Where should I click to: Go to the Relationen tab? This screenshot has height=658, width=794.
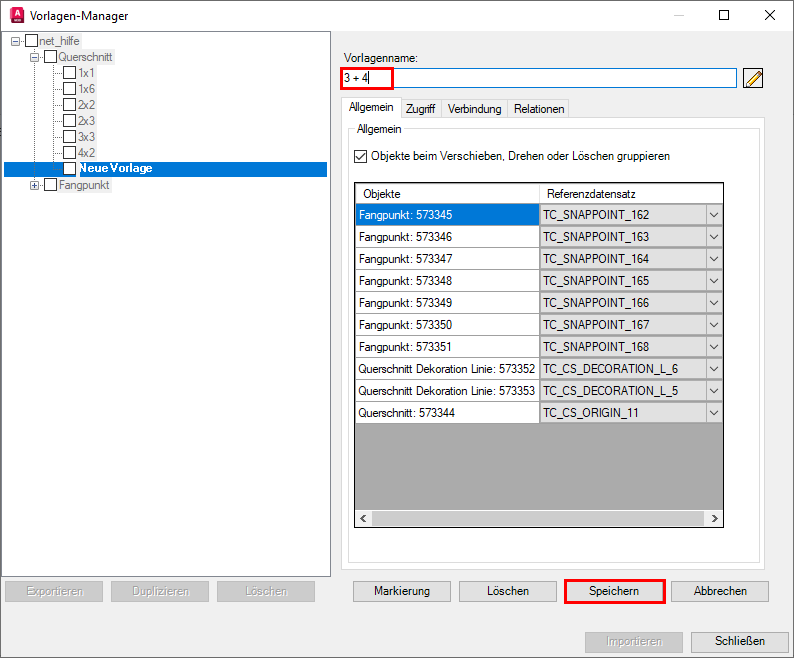[539, 109]
